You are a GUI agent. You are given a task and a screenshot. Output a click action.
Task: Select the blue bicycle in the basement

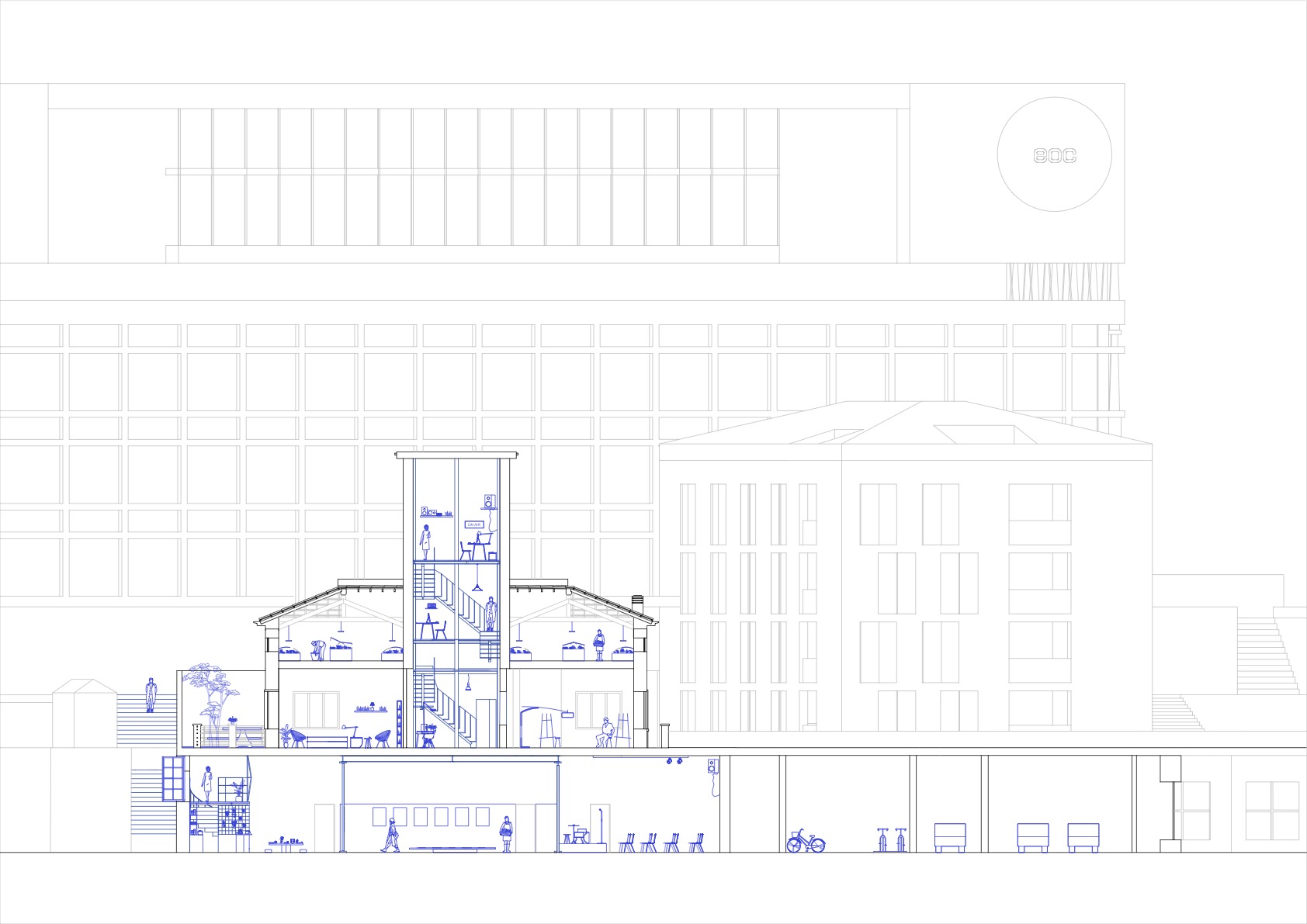point(806,840)
